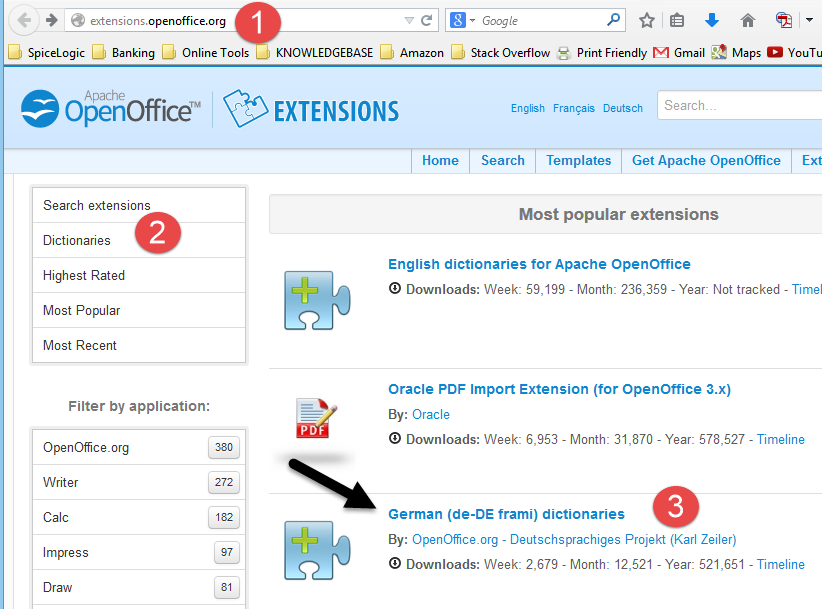This screenshot has width=822, height=609.
Task: Expand the toolbar overflow chevron
Action: (x=810, y=19)
